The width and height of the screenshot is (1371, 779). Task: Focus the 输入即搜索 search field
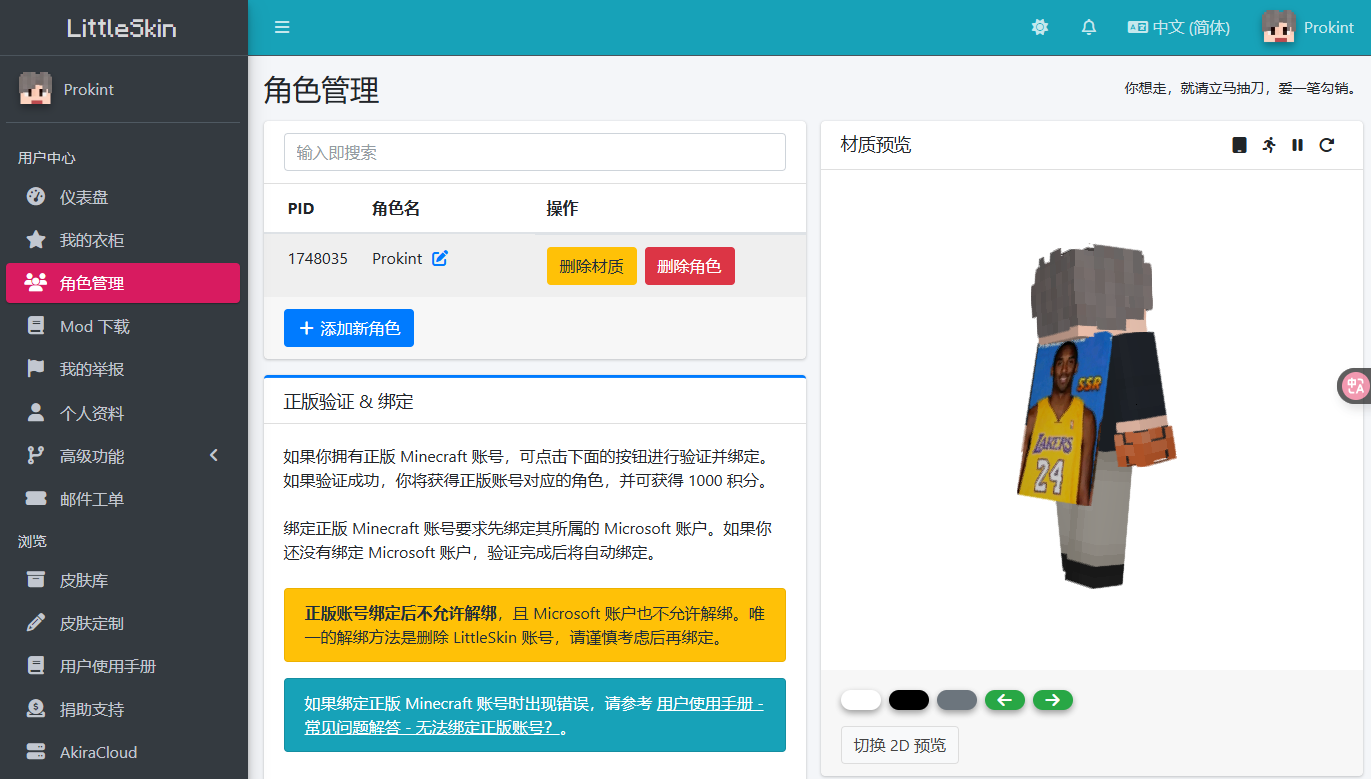pyautogui.click(x=535, y=152)
